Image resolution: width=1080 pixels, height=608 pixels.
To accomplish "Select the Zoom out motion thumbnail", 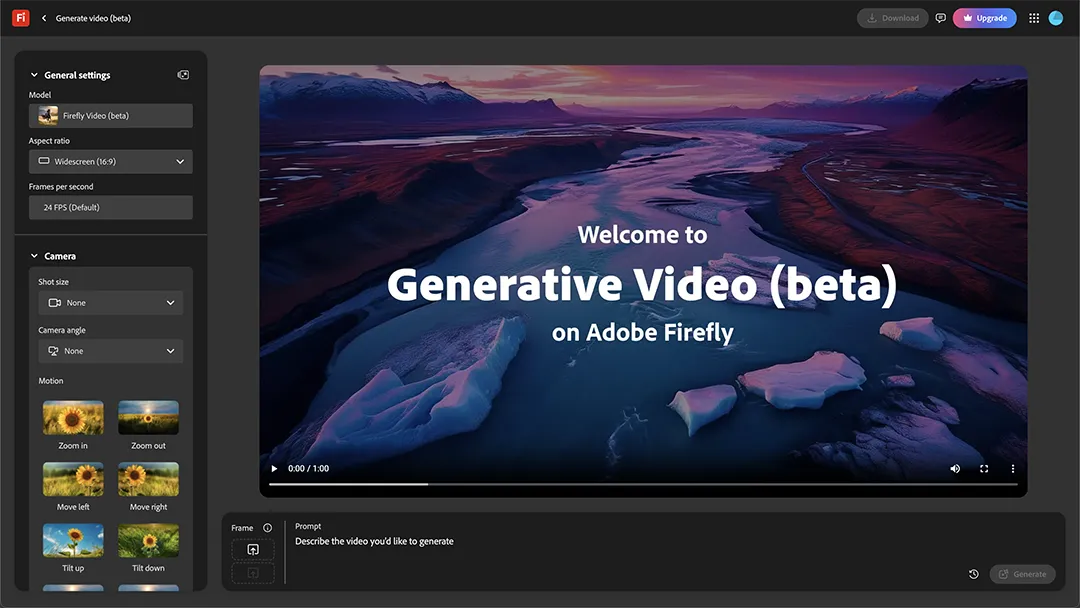I will tap(148, 417).
